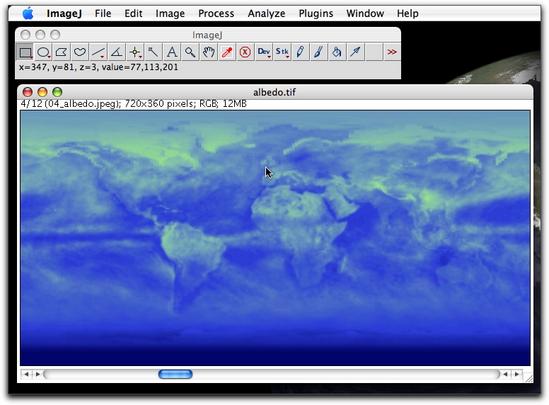Select the Text tool
The width and height of the screenshot is (549, 405).
pos(172,53)
